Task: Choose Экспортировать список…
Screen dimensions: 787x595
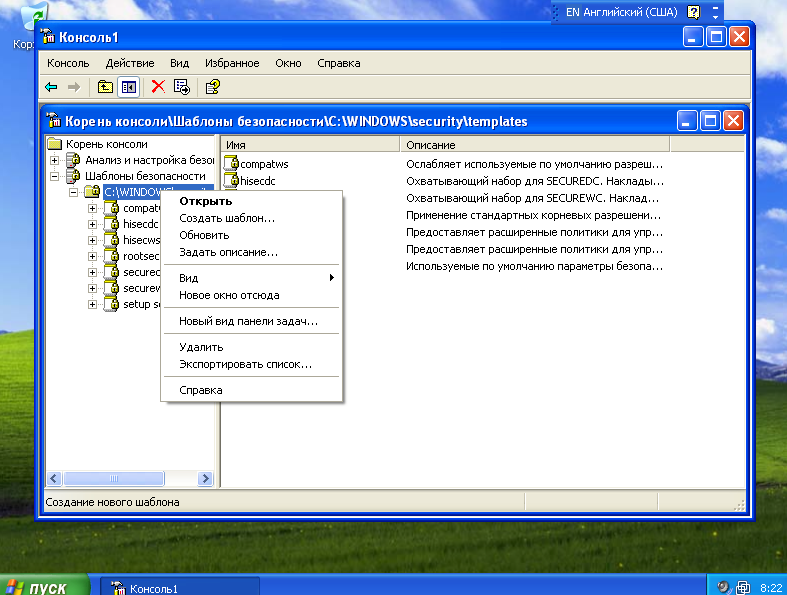Action: tap(251, 364)
